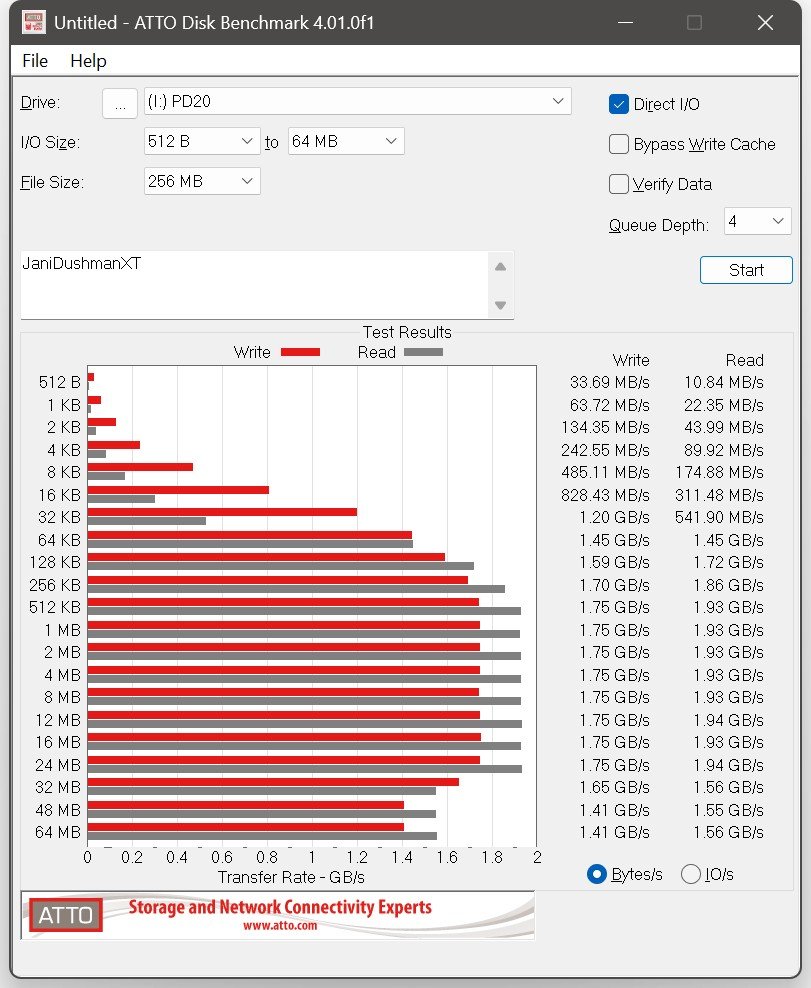Enable Bypass Write Cache
811x988 pixels.
tap(619, 144)
